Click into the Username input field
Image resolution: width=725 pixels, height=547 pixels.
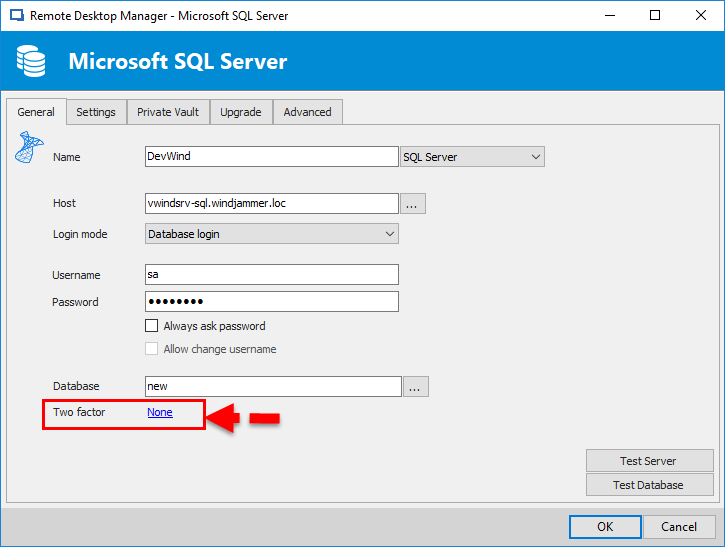point(272,274)
